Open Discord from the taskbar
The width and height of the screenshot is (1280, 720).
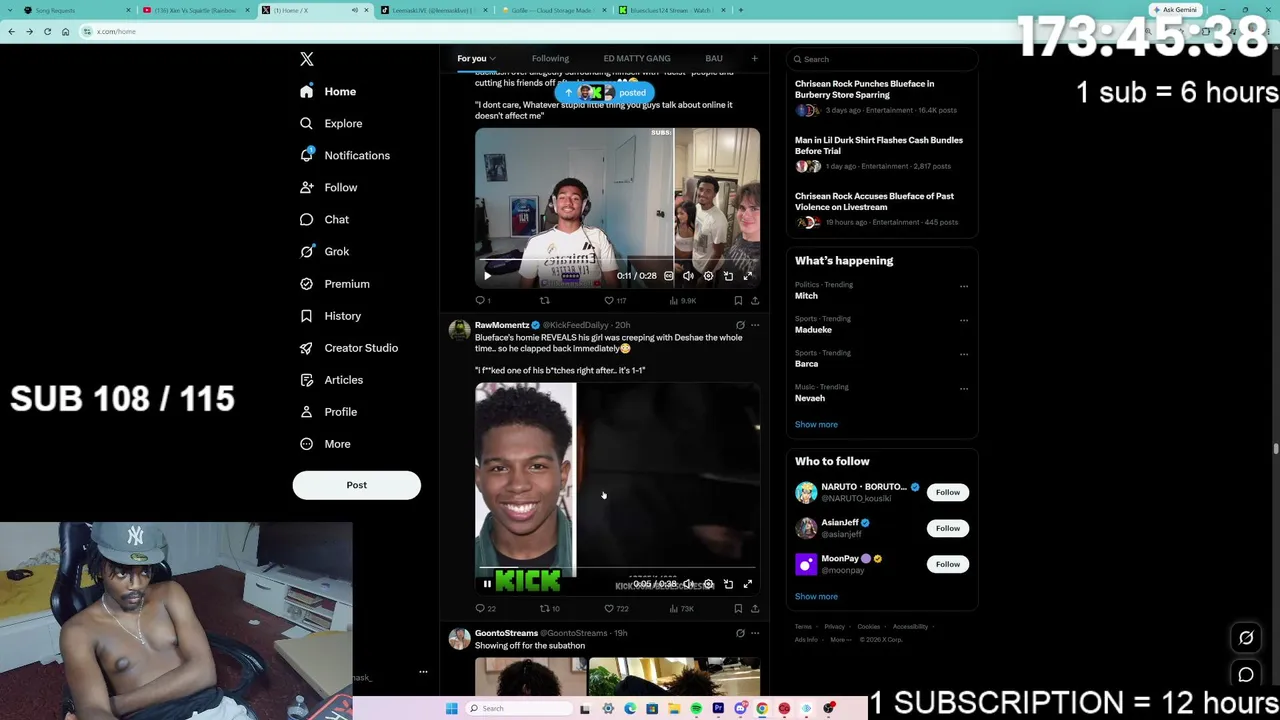click(x=740, y=709)
